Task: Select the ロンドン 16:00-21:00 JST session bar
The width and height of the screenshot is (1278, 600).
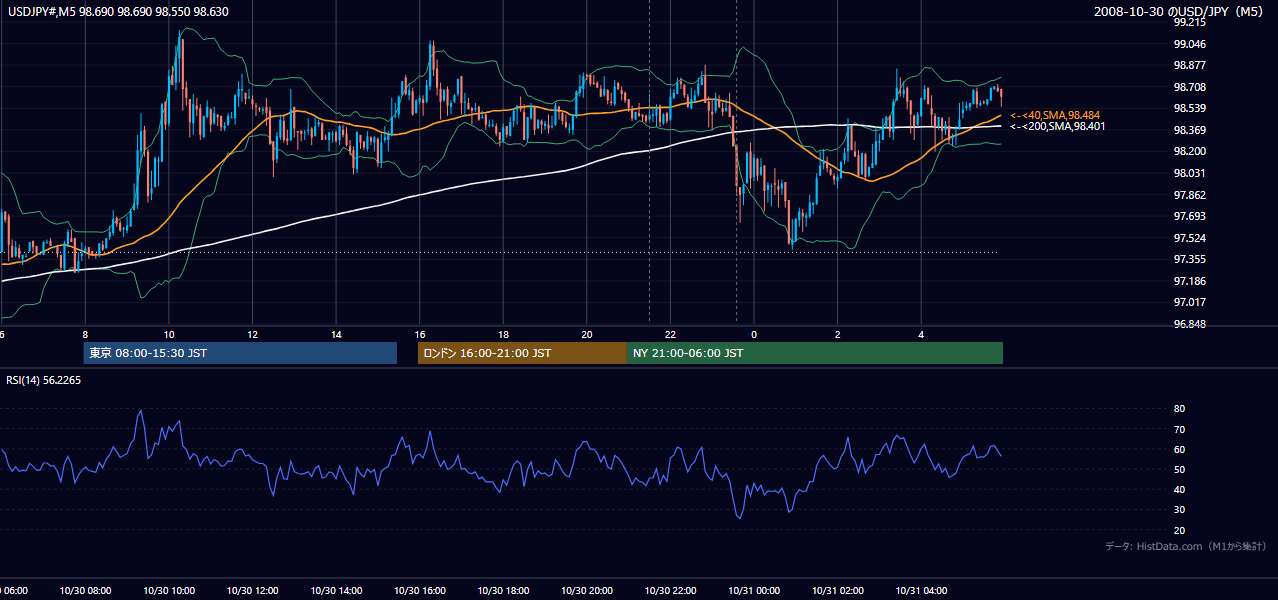Action: tap(522, 353)
